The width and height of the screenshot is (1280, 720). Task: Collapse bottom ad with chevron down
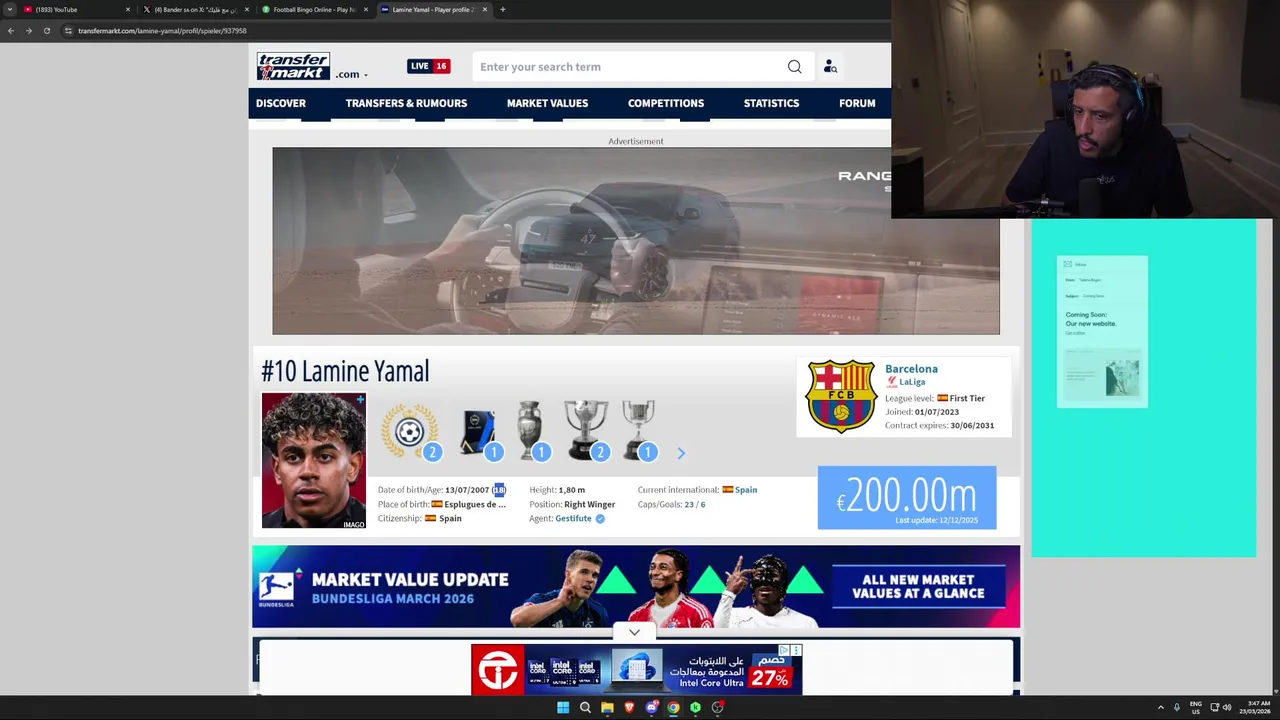[634, 632]
